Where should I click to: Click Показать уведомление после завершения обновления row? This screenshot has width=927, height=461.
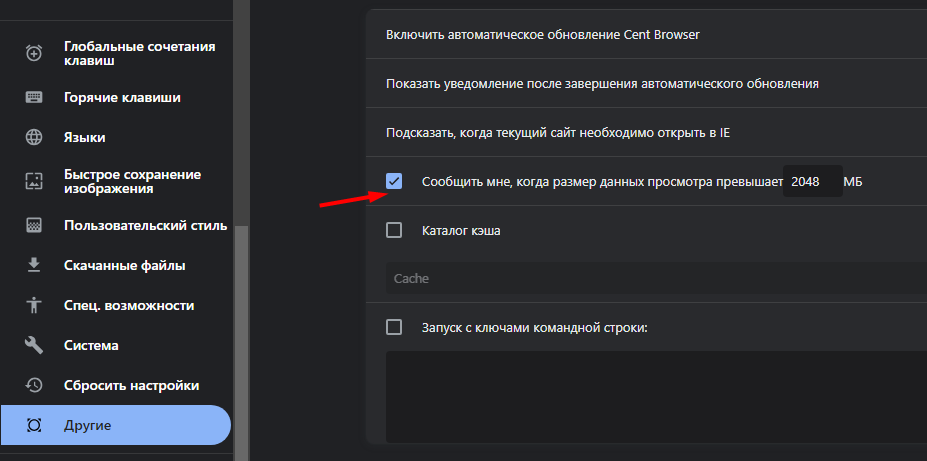tap(646, 83)
